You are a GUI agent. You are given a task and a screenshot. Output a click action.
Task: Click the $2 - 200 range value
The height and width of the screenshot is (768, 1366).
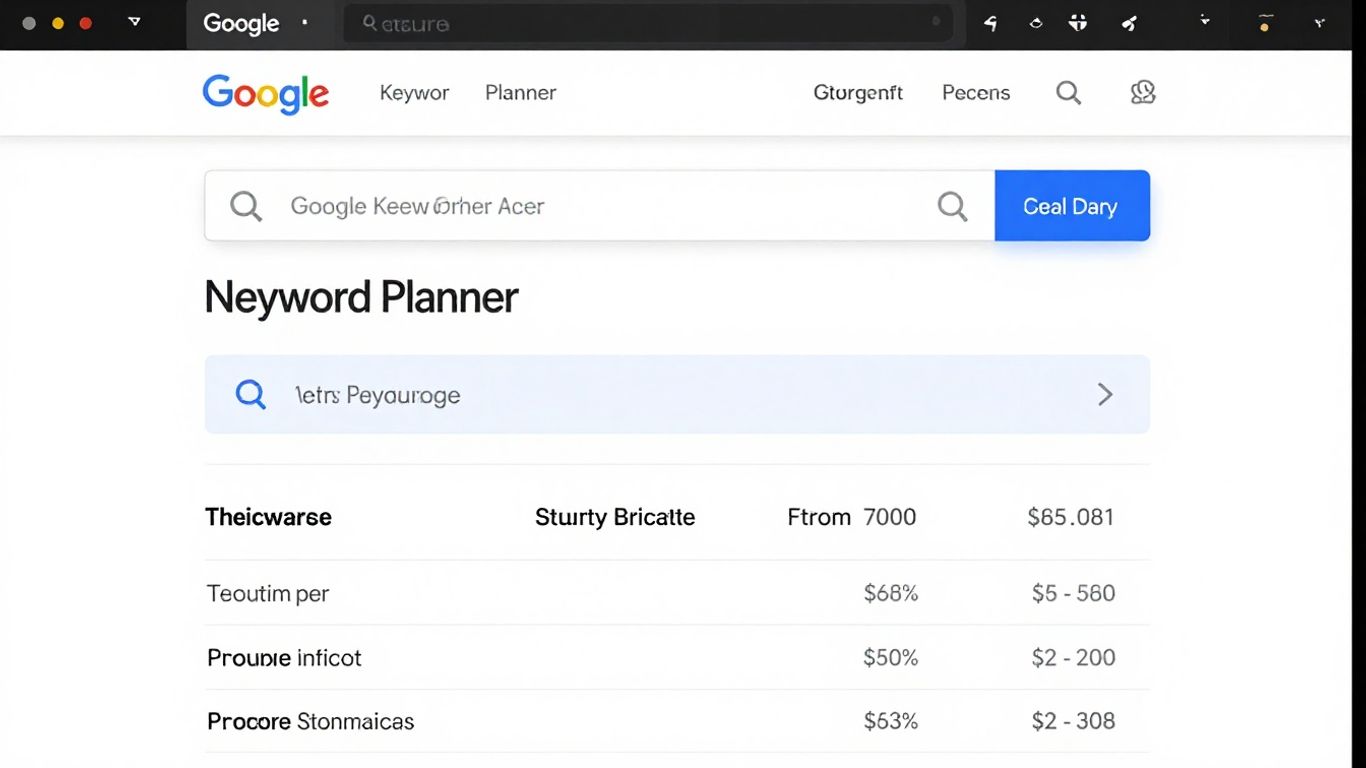(1073, 657)
